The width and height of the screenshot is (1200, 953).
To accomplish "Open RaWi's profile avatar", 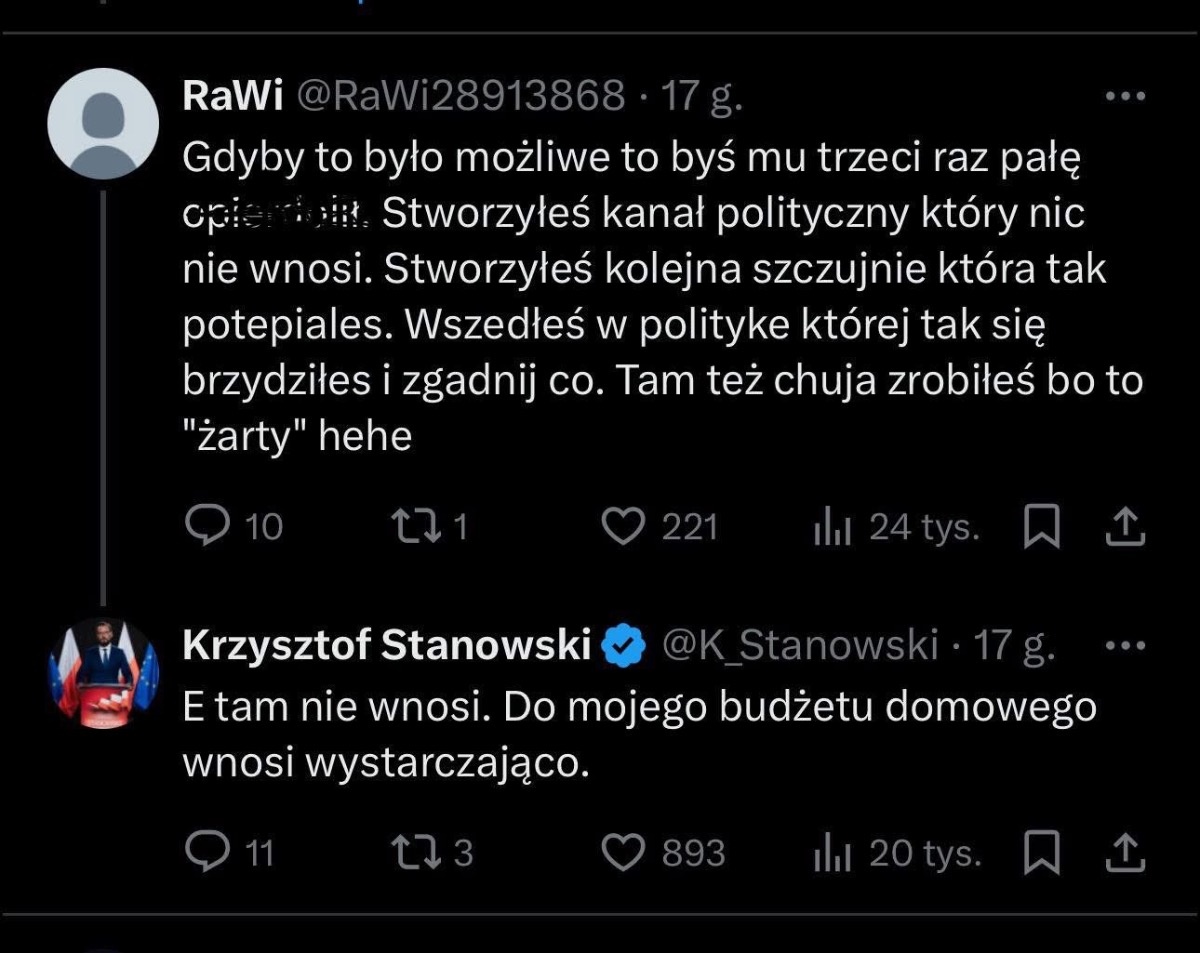I will coord(103,124).
